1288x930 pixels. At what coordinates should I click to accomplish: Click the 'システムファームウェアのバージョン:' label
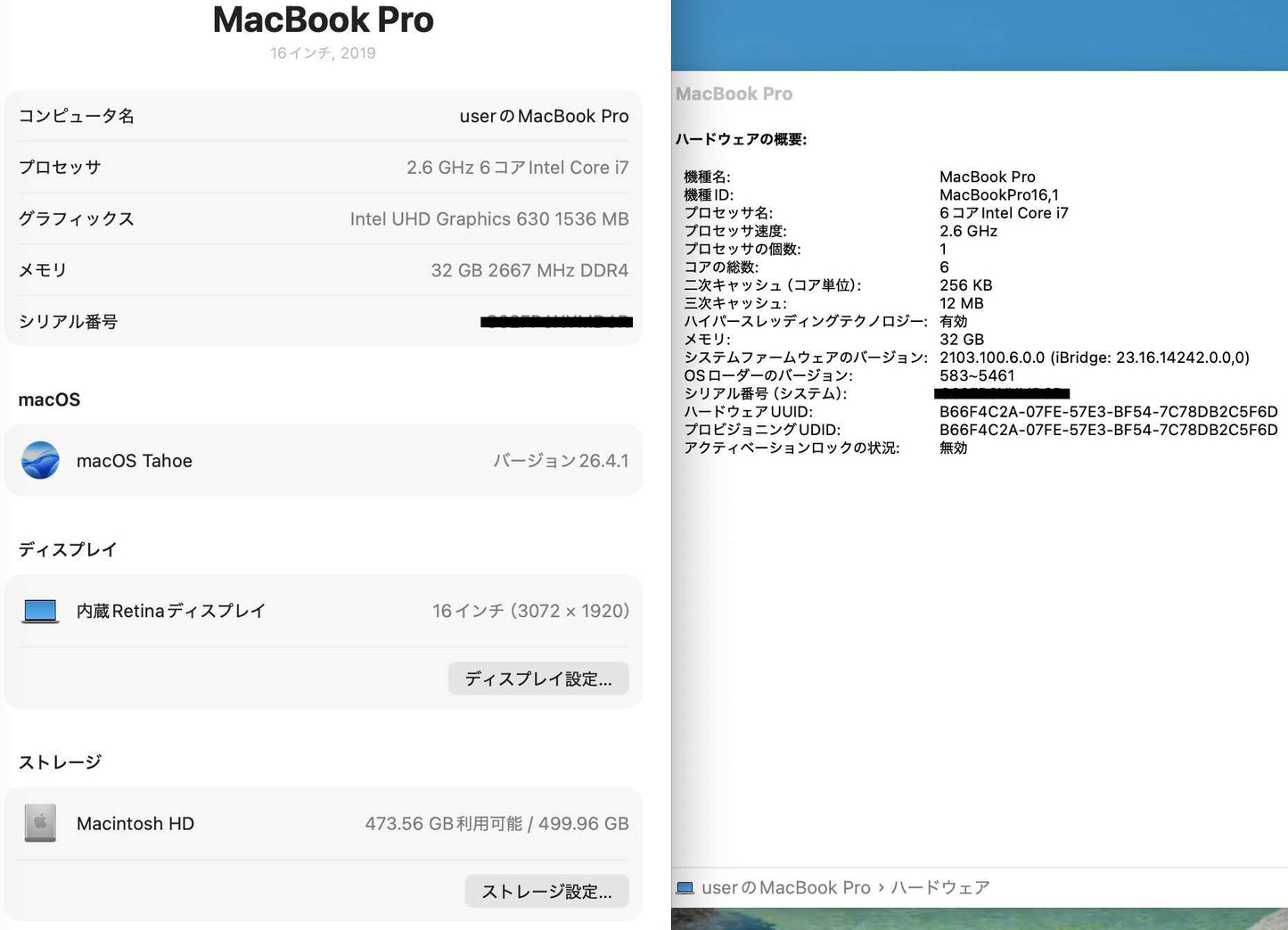[x=805, y=358]
